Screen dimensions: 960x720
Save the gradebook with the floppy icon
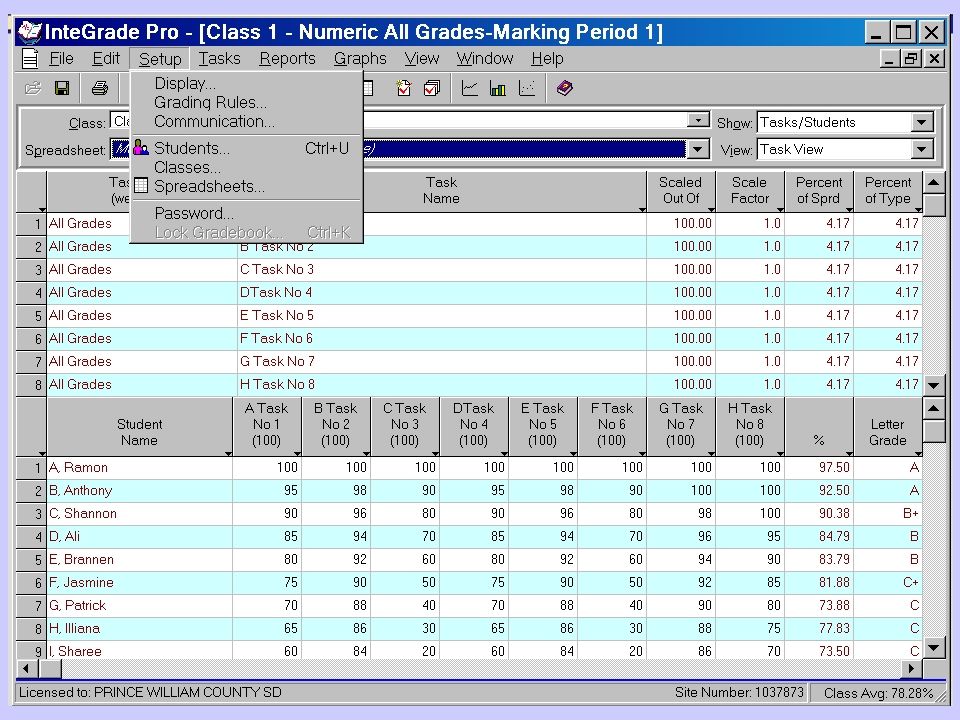pos(62,88)
